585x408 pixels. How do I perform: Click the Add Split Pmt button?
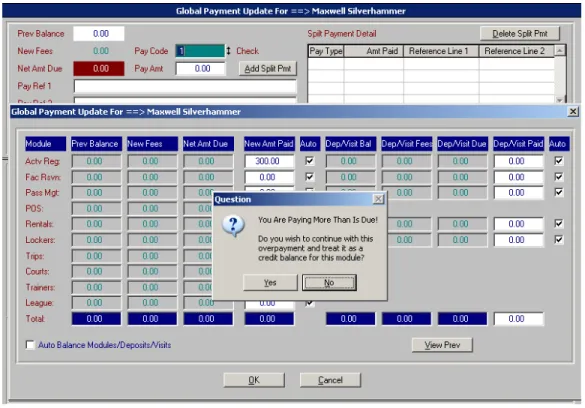point(268,69)
